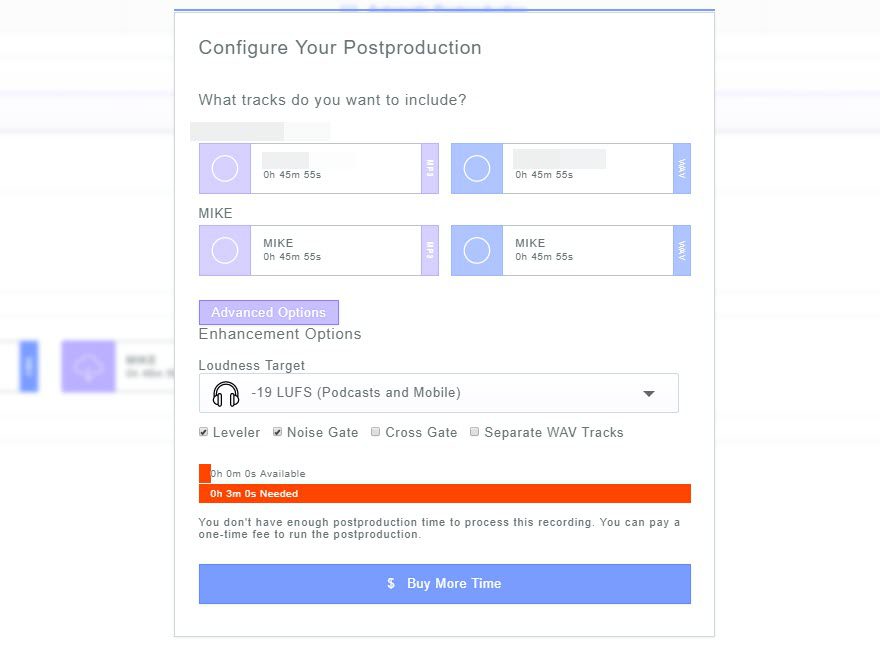
Task: Disable the Leveler checkbox
Action: (x=203, y=431)
